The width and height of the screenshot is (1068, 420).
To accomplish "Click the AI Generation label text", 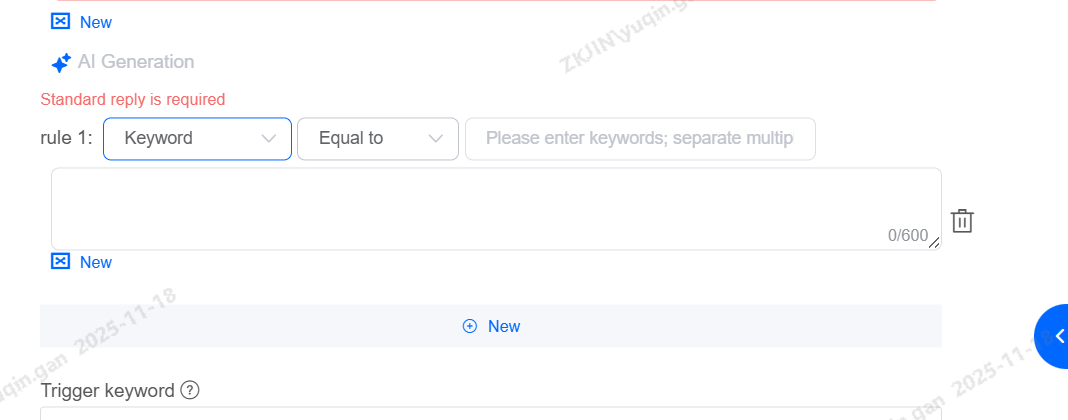I will pos(136,62).
